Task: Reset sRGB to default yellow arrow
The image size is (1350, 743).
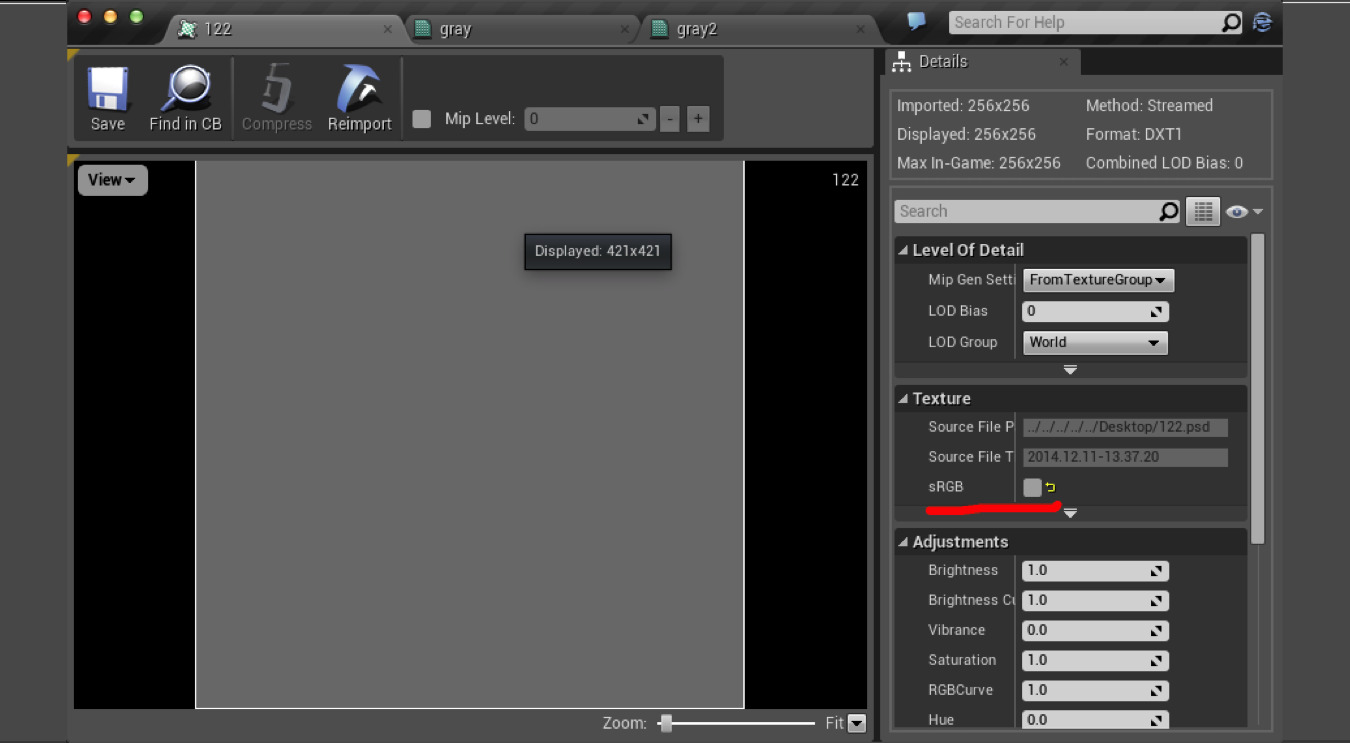Action: [x=1051, y=487]
